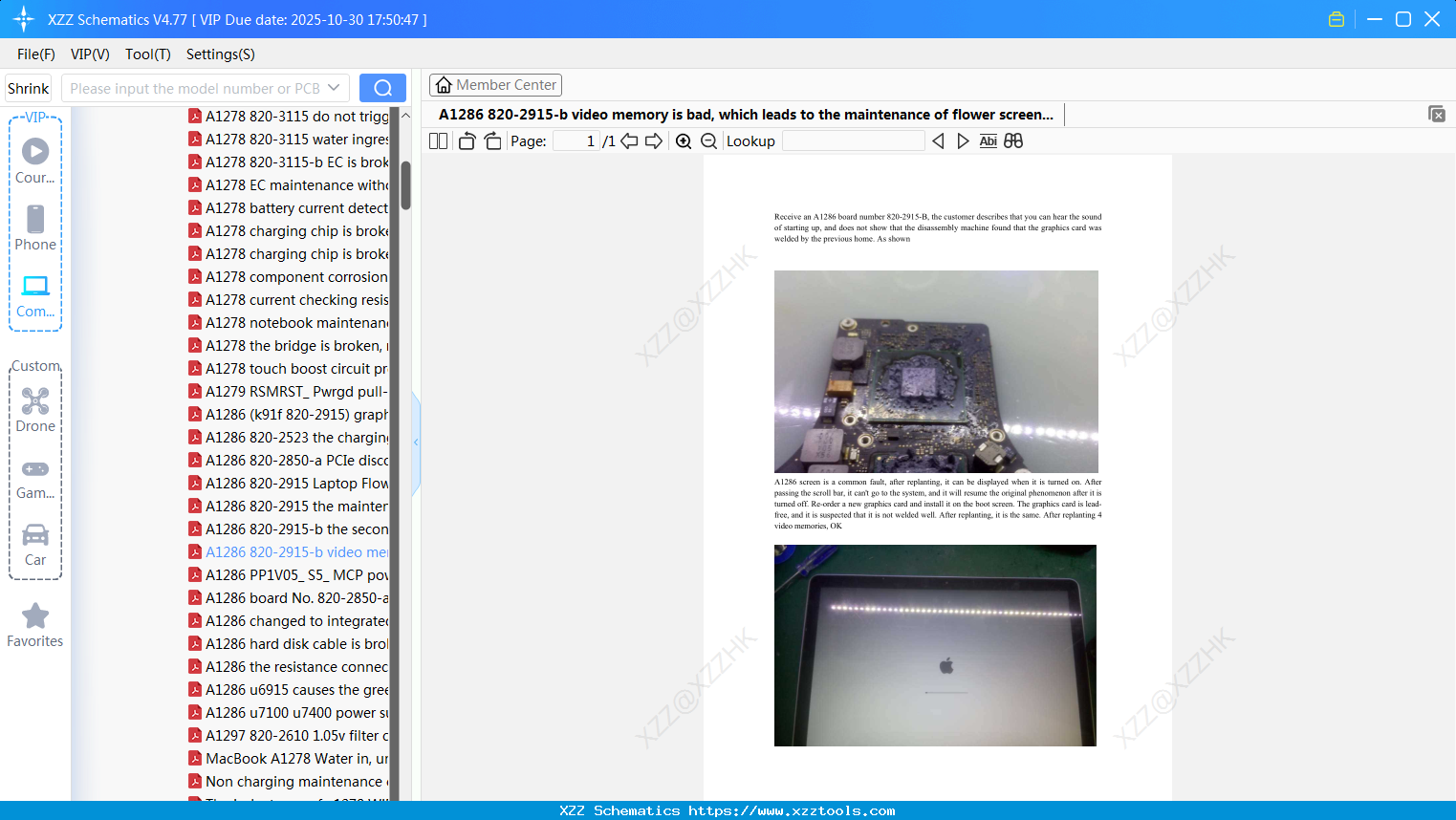1456x820 pixels.
Task: Open the Courses category
Action: [35, 162]
